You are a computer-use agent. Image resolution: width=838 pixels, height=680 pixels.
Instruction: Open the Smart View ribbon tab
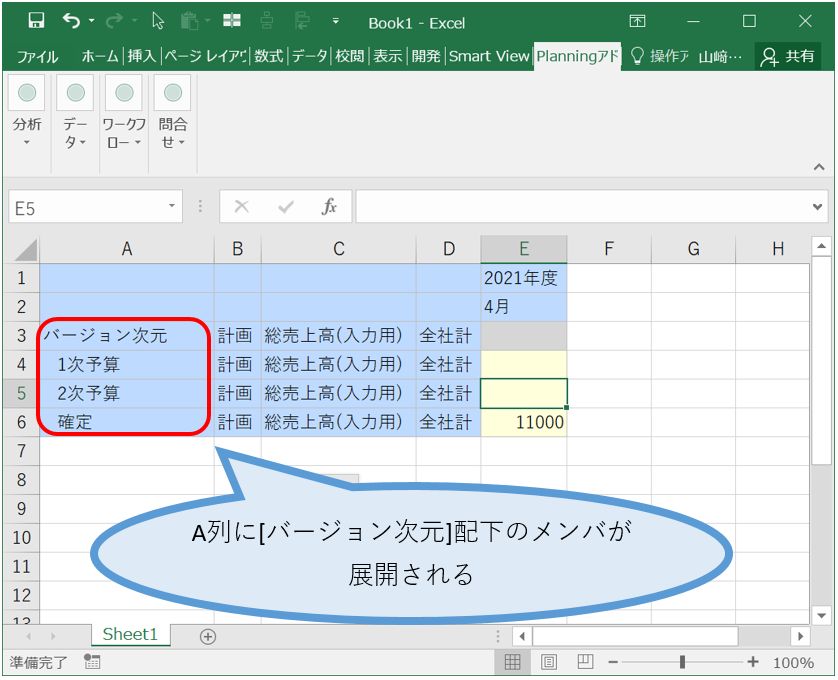tap(488, 56)
